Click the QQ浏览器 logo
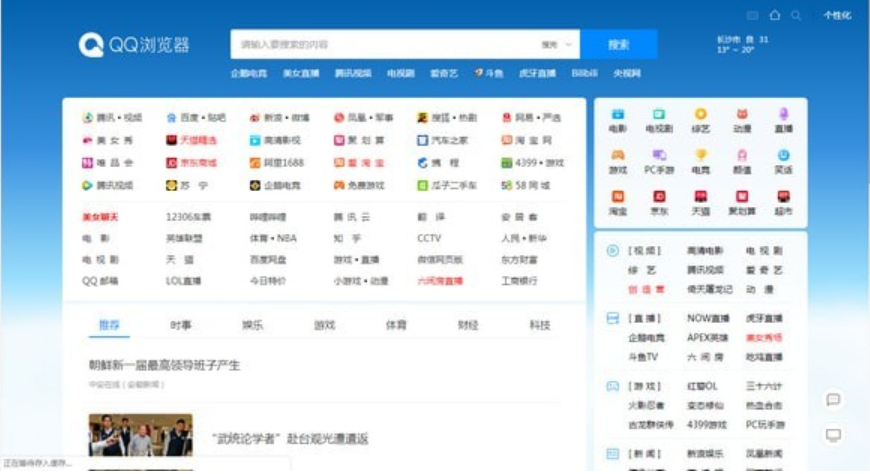Screen dimensions: 870x474 pyautogui.click(x=134, y=45)
